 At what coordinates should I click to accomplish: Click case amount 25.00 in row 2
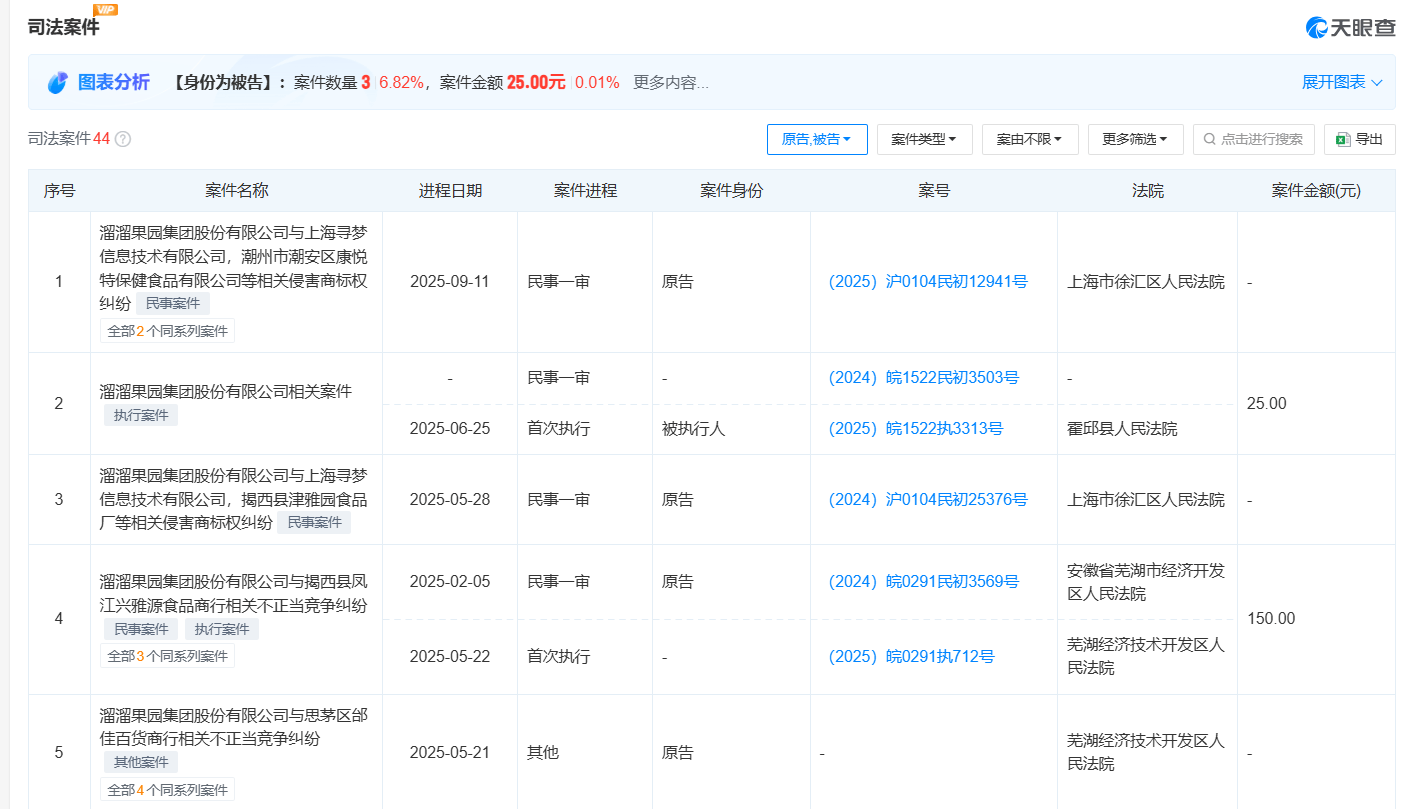click(x=1267, y=404)
